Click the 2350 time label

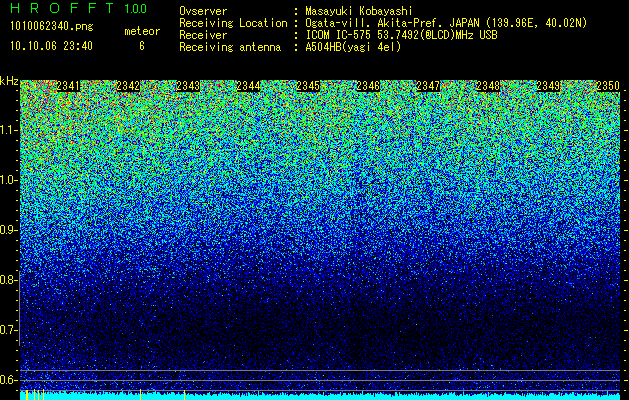[608, 86]
